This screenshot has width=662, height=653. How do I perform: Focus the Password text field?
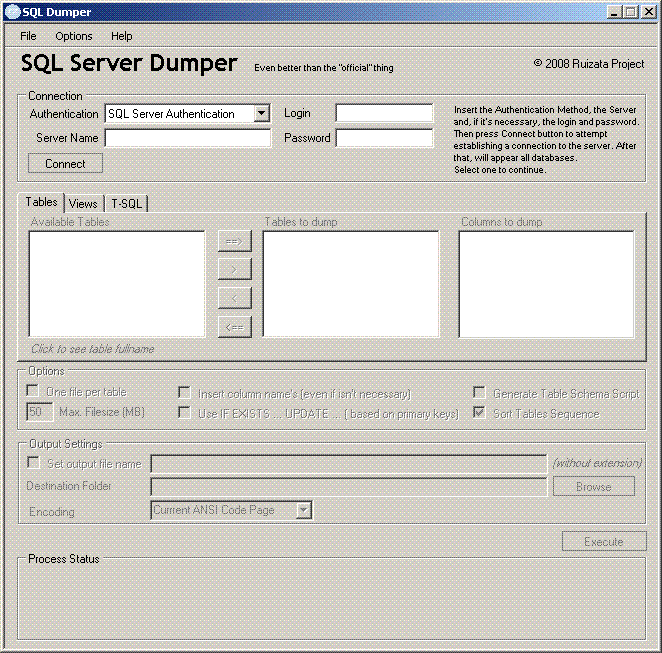[x=384, y=138]
